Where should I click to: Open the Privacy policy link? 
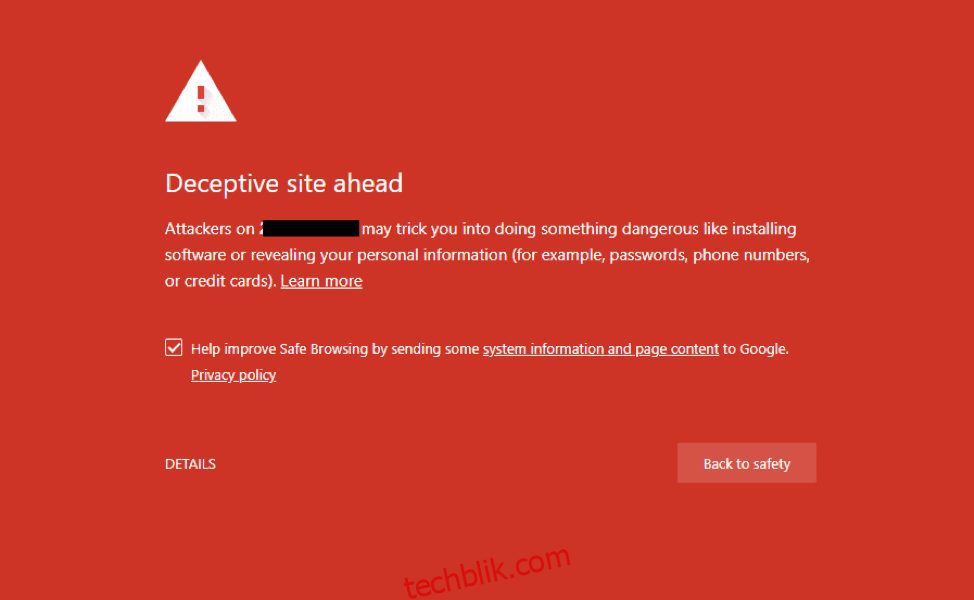(x=234, y=375)
